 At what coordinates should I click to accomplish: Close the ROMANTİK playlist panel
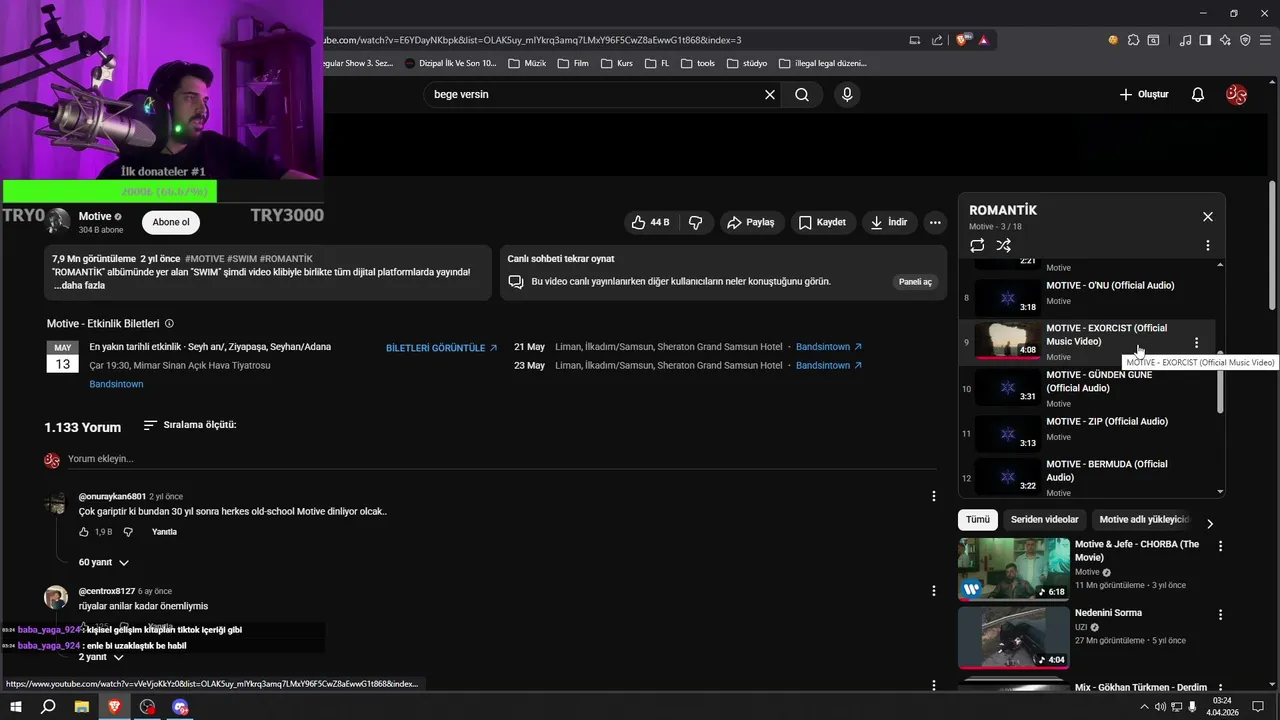[x=1207, y=217]
